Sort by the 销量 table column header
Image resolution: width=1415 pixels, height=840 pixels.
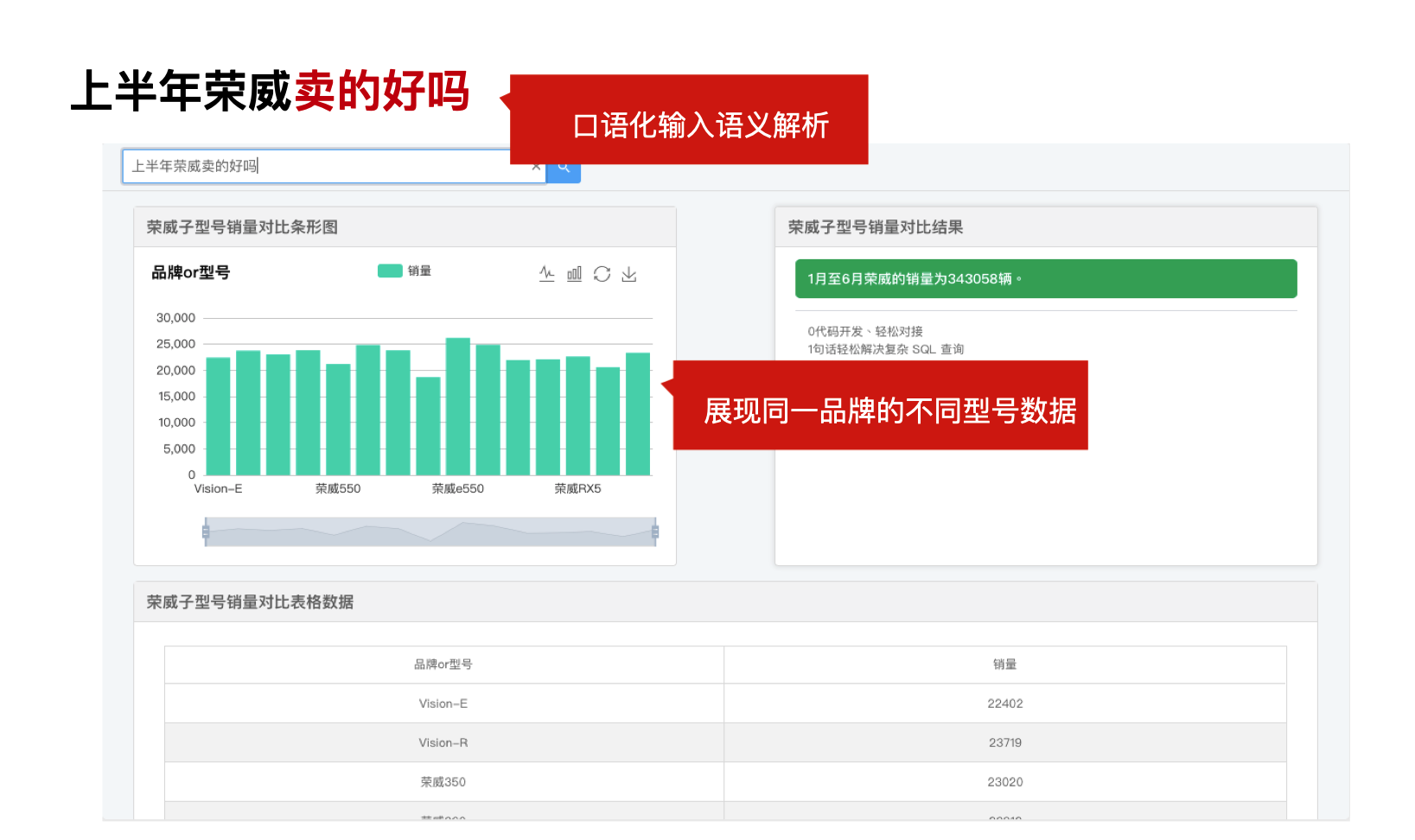pyautogui.click(x=1004, y=665)
